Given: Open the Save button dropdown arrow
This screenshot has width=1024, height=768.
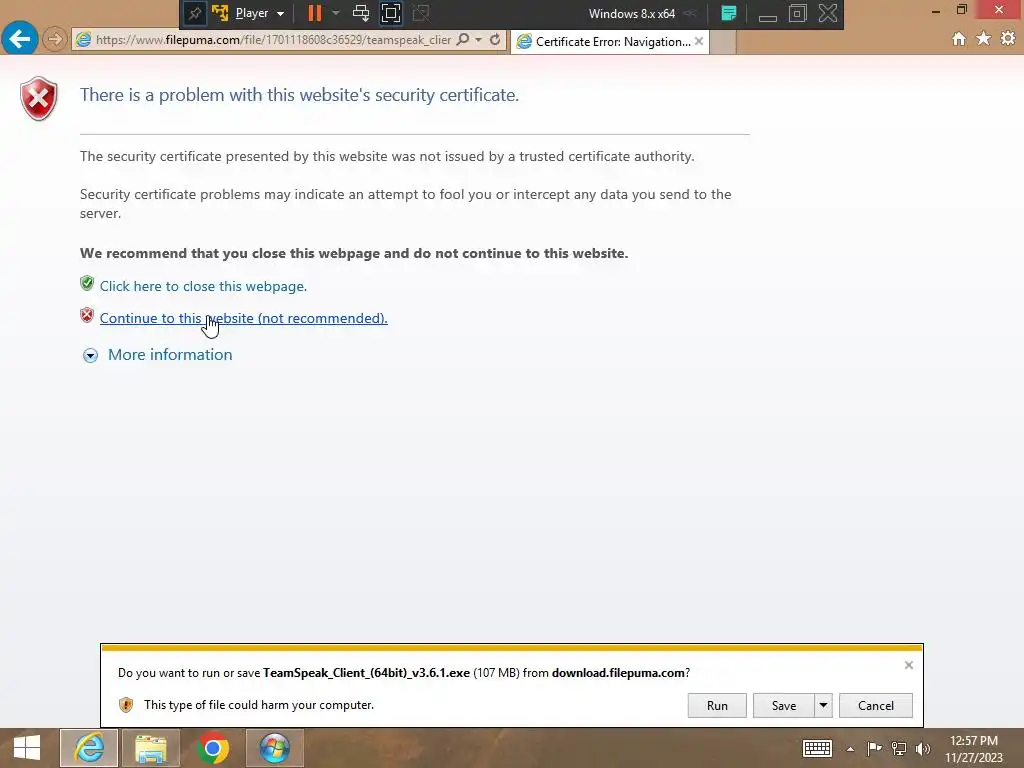Looking at the screenshot, I should (x=824, y=705).
